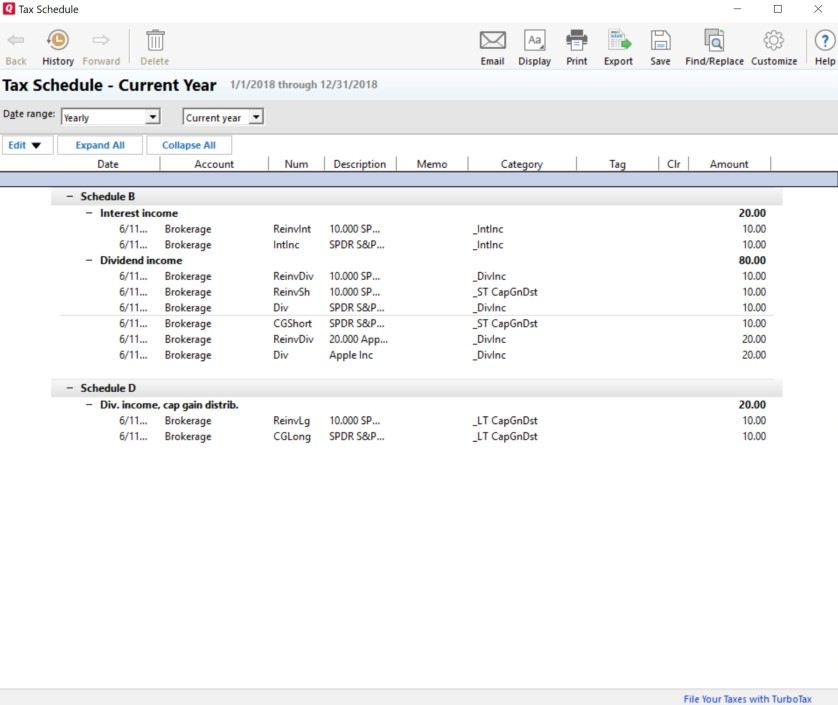
Task: Click the Expand All button
Action: 100,145
